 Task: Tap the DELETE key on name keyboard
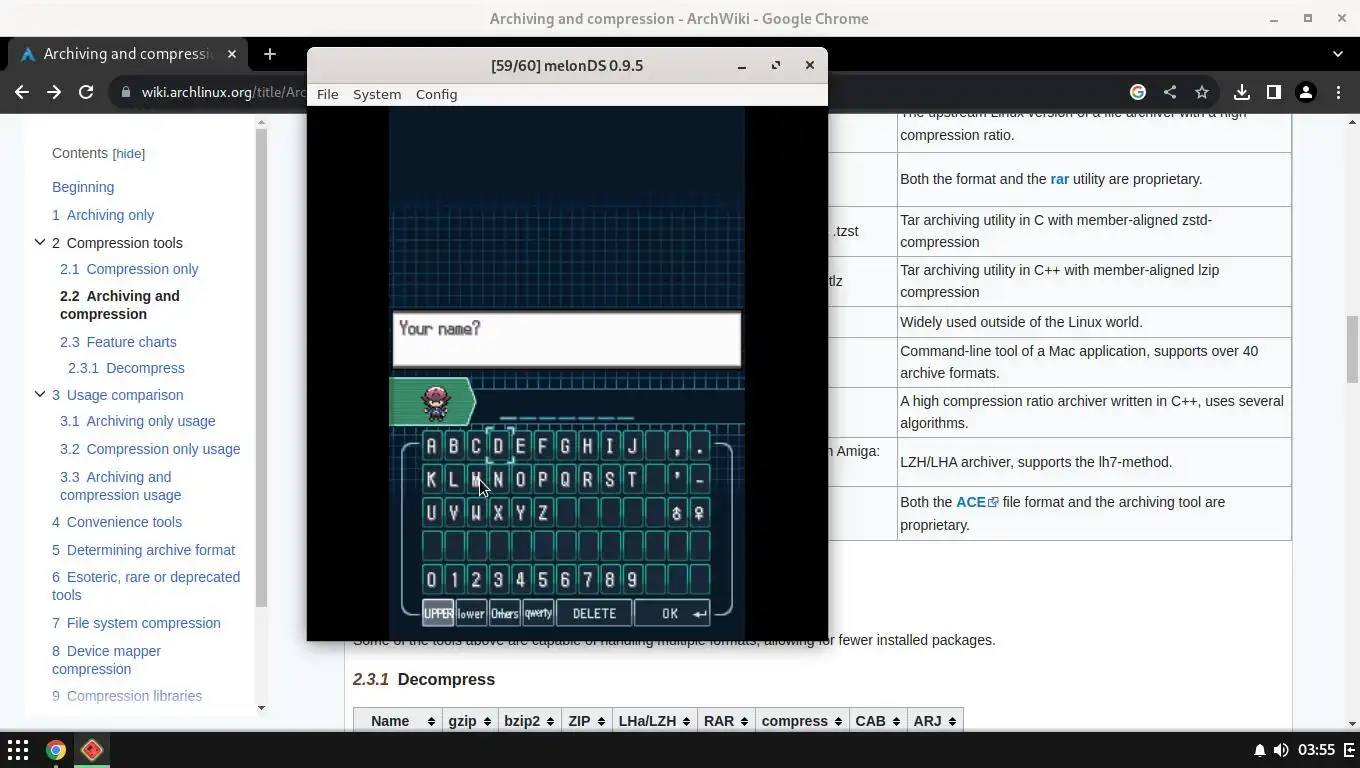[594, 613]
